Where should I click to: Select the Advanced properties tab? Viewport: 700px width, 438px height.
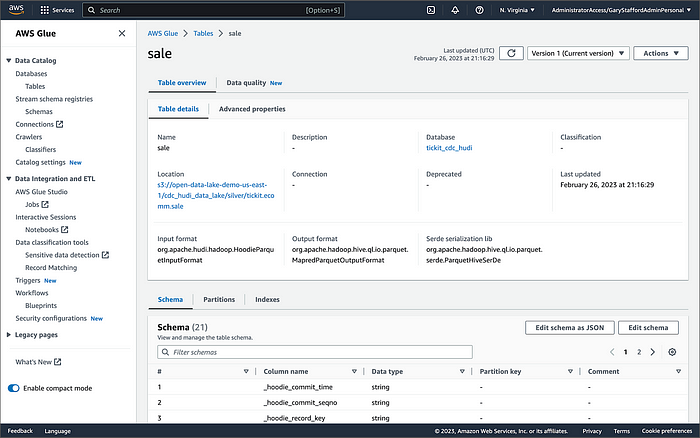pos(252,109)
